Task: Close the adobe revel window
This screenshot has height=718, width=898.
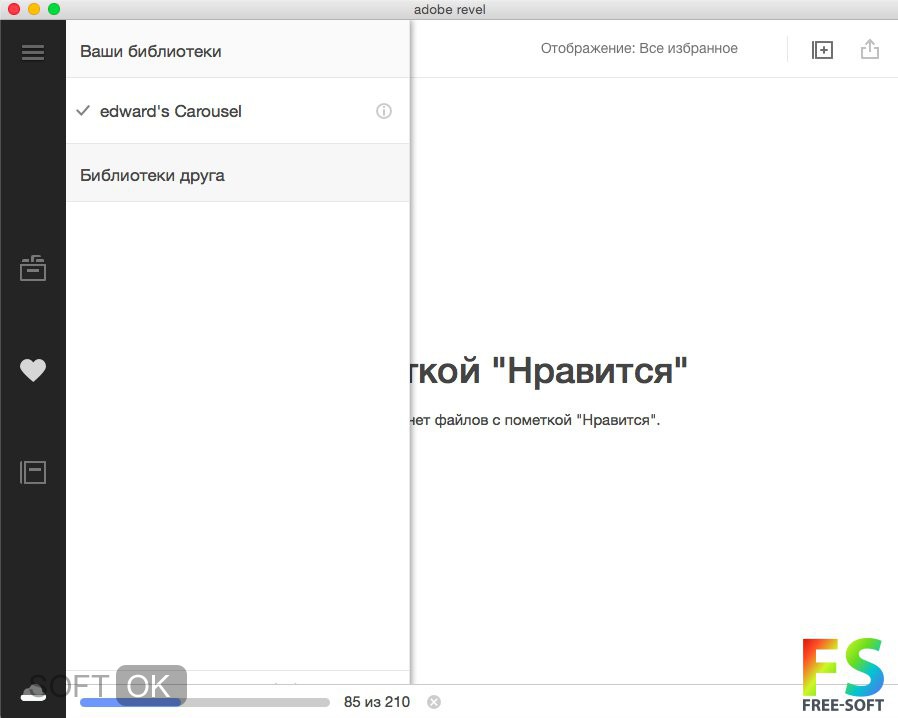Action: pos(14,9)
